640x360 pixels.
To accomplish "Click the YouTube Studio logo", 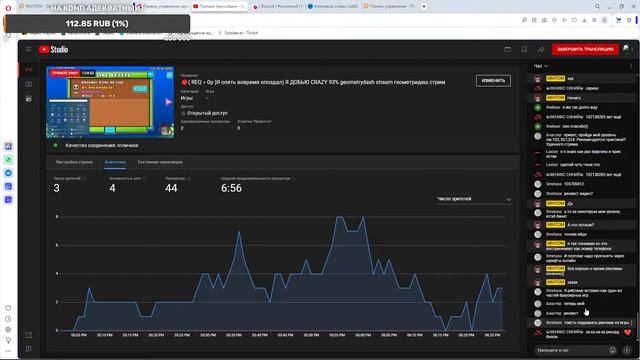I will pos(53,49).
